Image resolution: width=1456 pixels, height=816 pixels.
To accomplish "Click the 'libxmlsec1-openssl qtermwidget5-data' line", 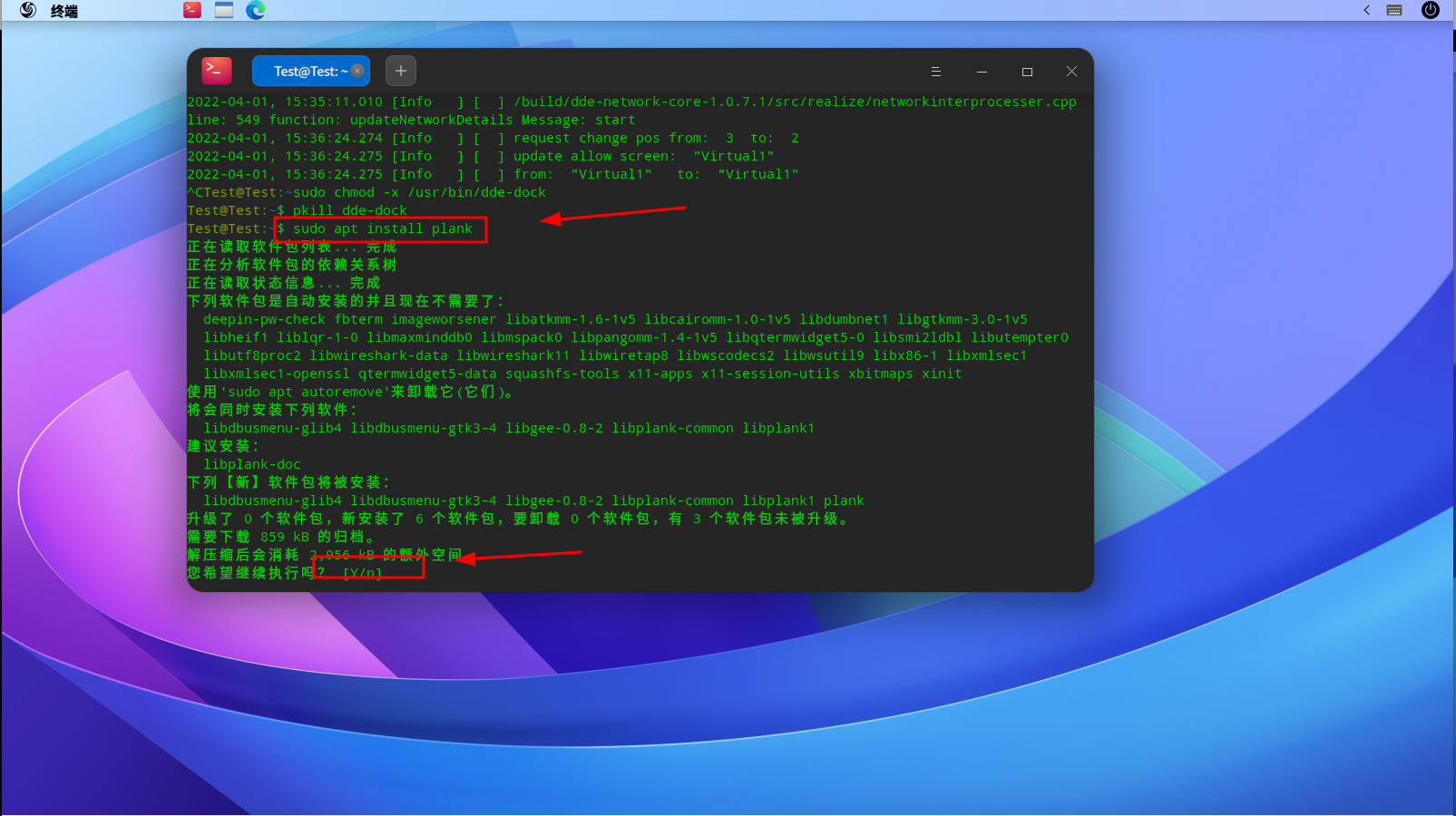I will tap(582, 374).
